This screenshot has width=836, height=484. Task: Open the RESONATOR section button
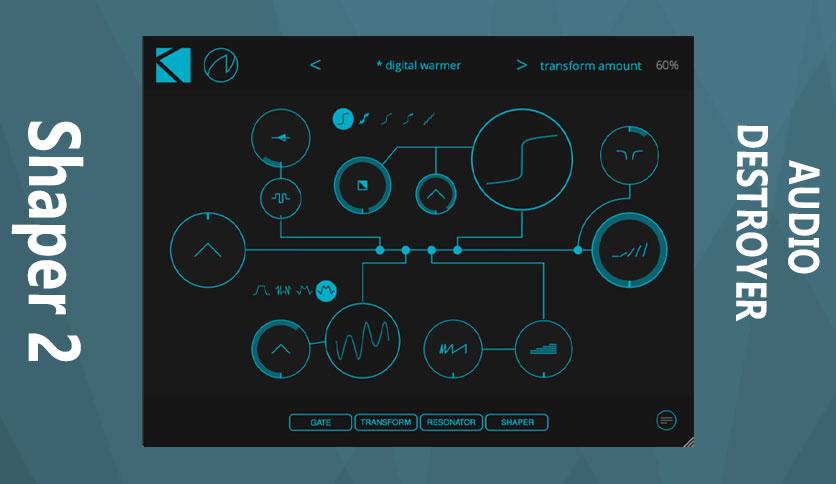click(451, 422)
